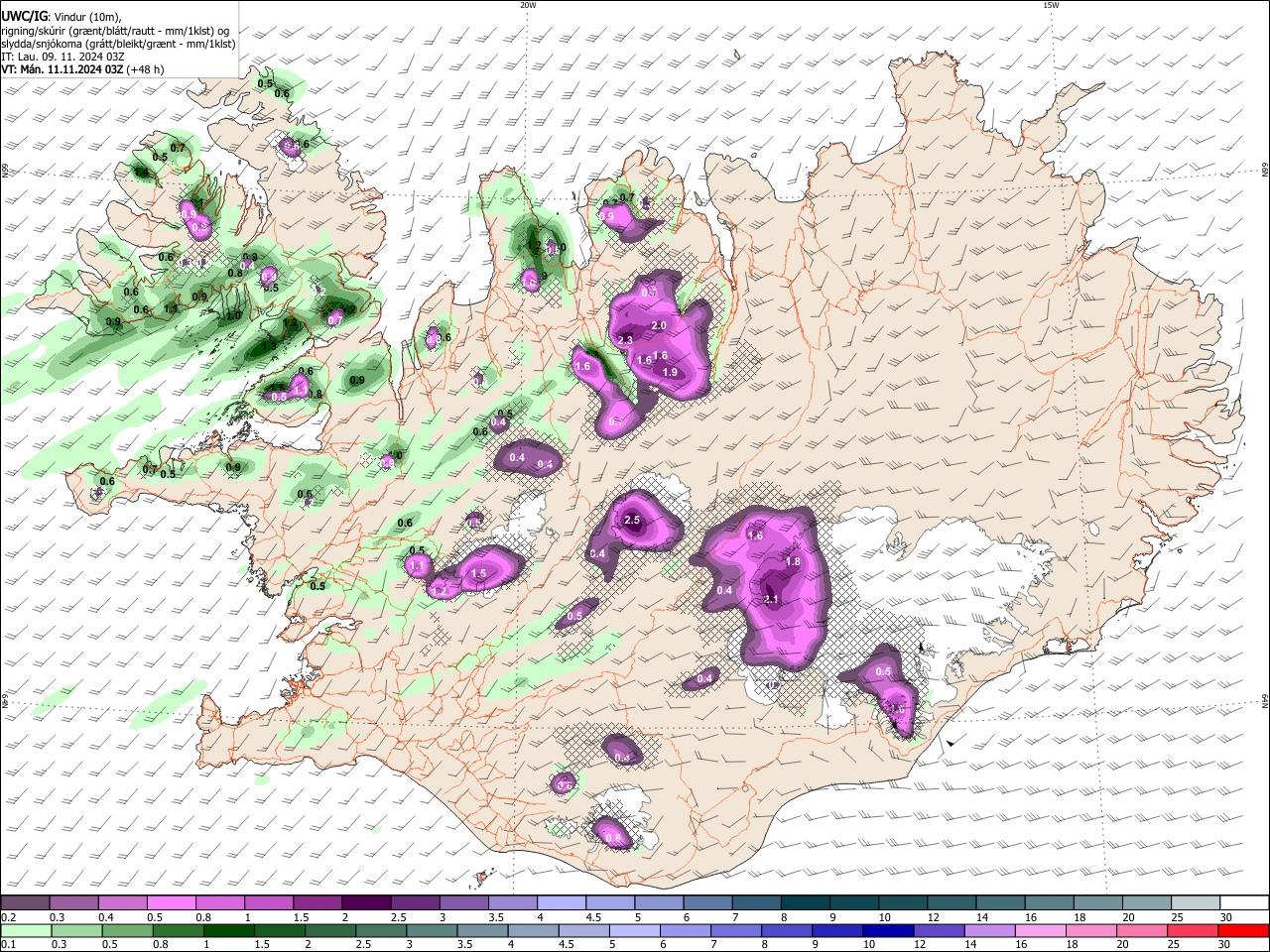
Task: Pick the white 30 snow legend swatch
Action: 1244,903
